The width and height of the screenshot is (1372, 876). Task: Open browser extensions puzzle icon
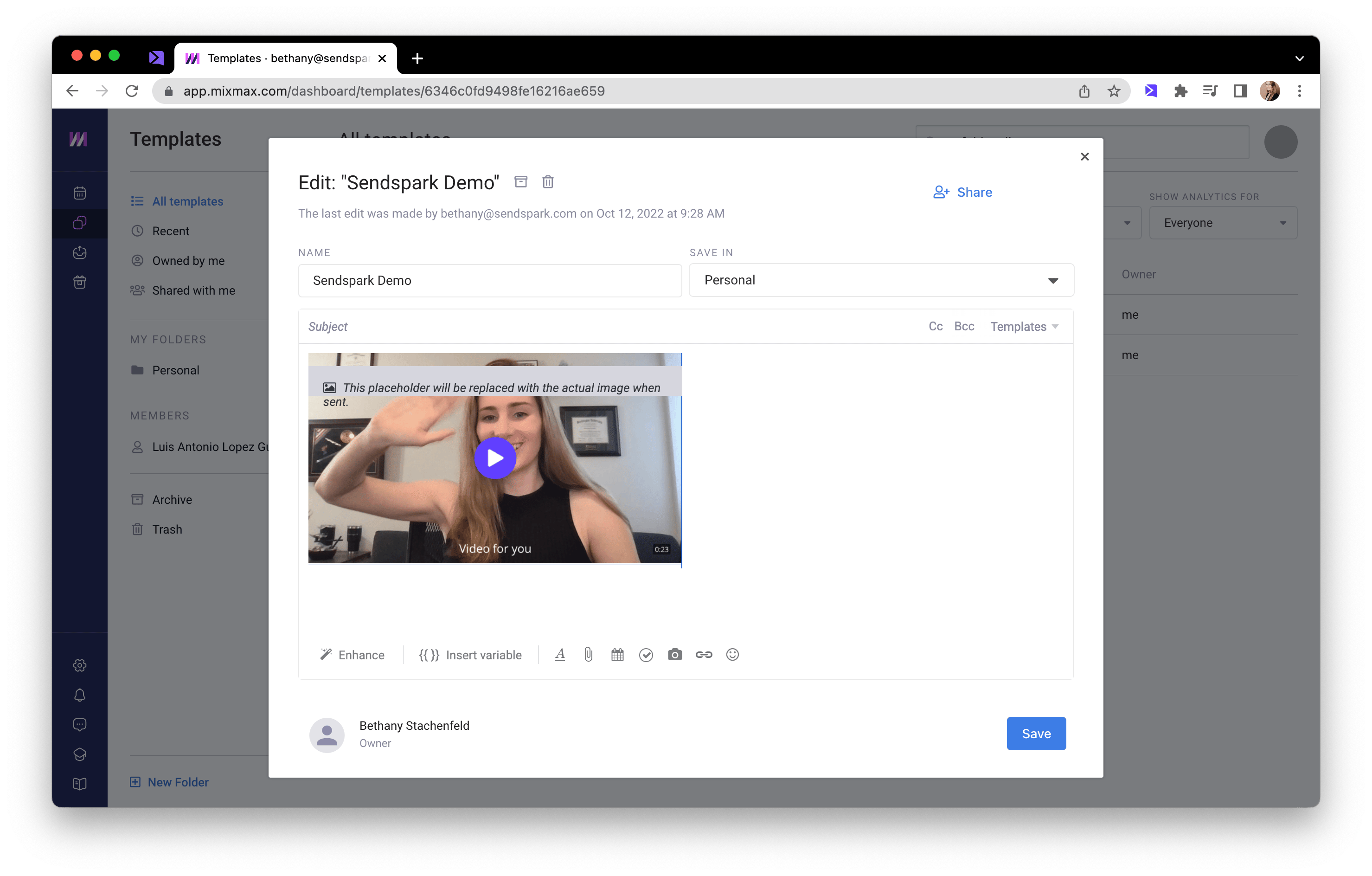[1180, 91]
